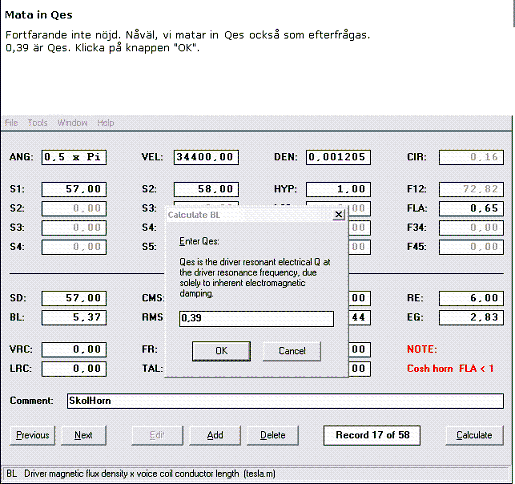Open the Help menu
515x484 pixels.
coord(106,123)
